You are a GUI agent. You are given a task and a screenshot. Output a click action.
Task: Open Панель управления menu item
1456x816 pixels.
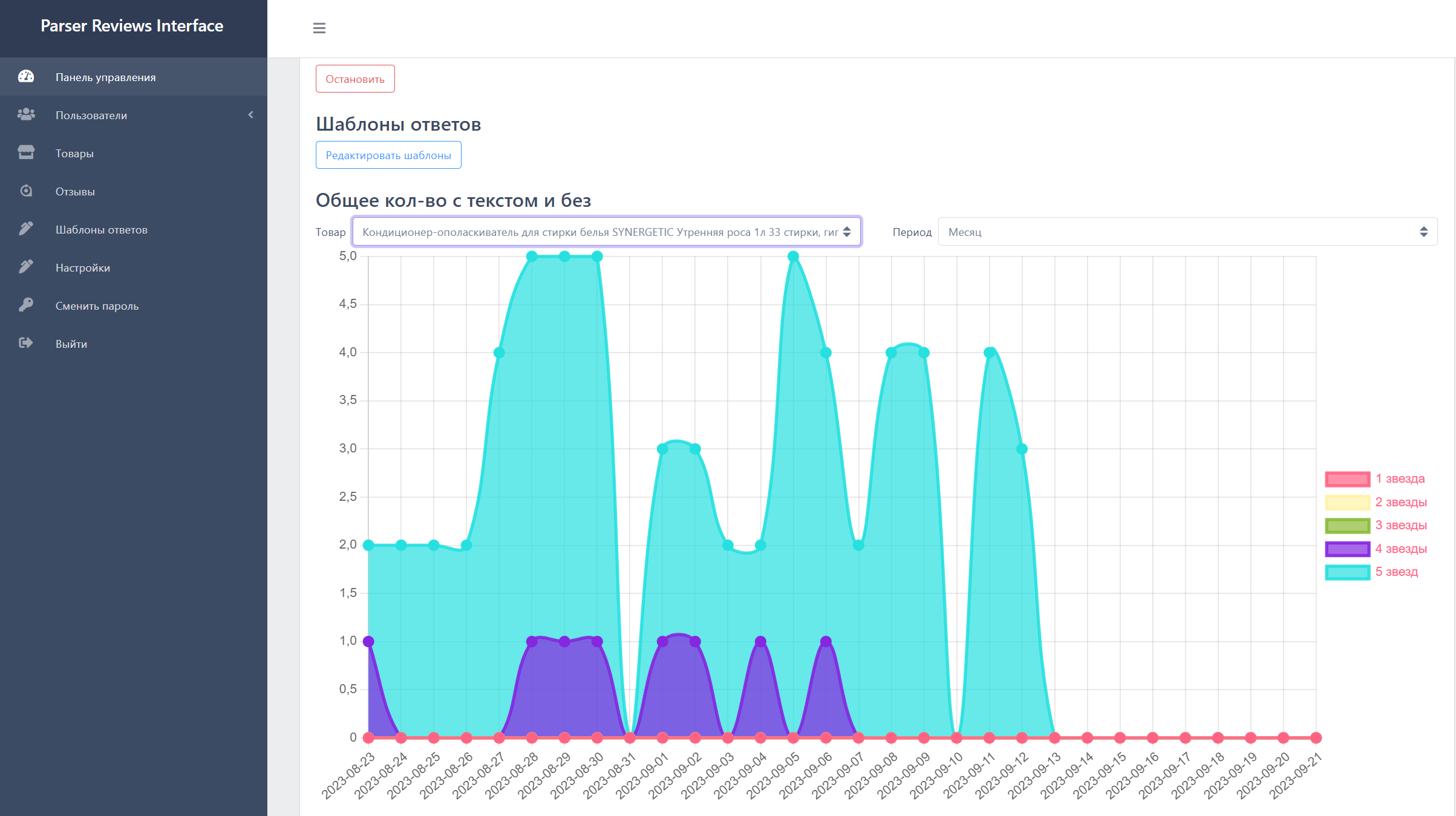(x=134, y=77)
